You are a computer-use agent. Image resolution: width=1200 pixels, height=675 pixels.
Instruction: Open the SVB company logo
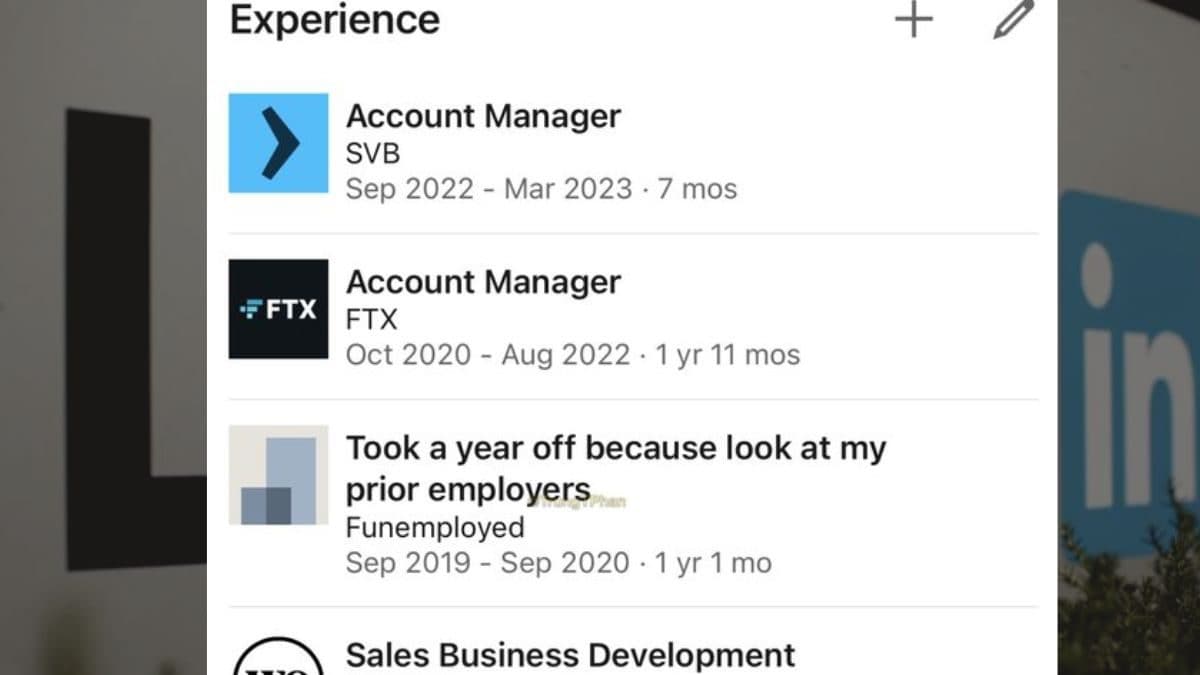pyautogui.click(x=278, y=143)
